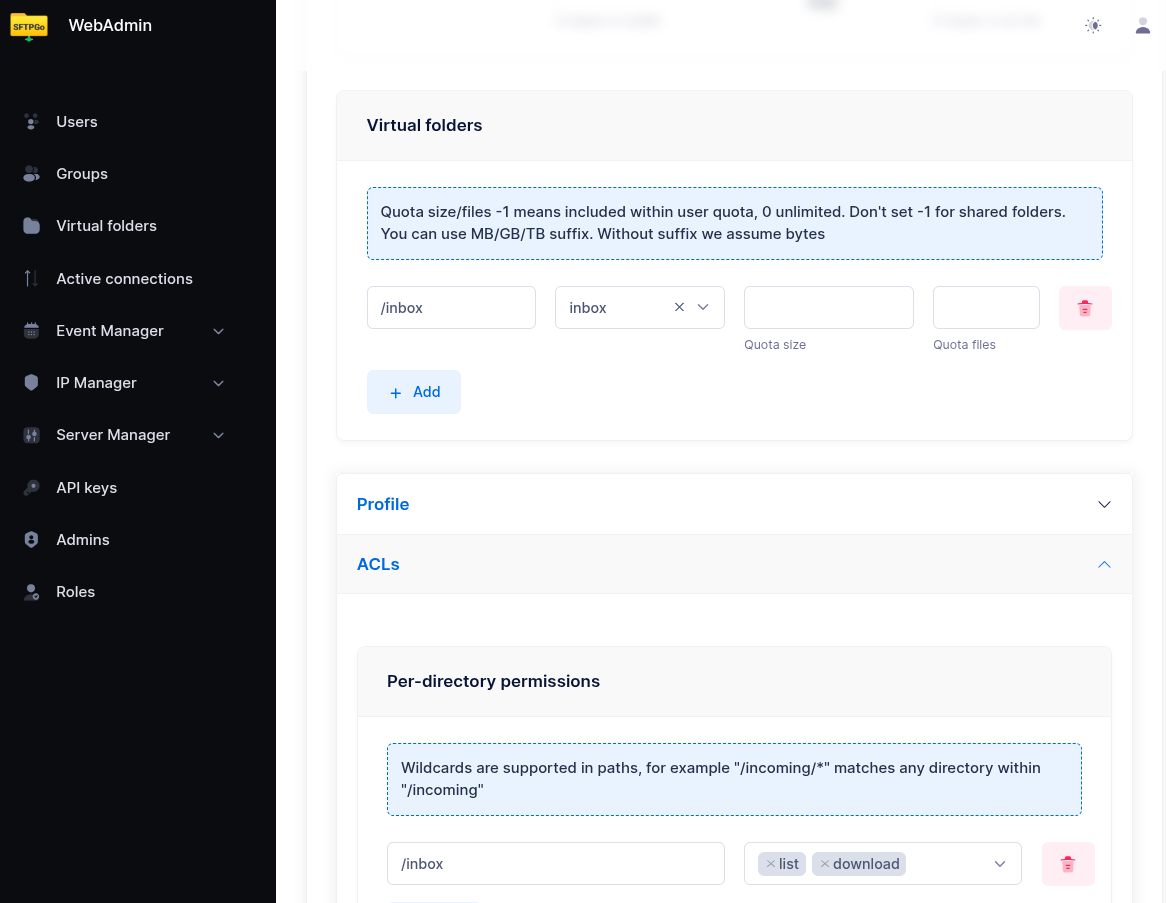The width and height of the screenshot is (1166, 903).
Task: Click Add virtual folder button
Action: pos(414,392)
